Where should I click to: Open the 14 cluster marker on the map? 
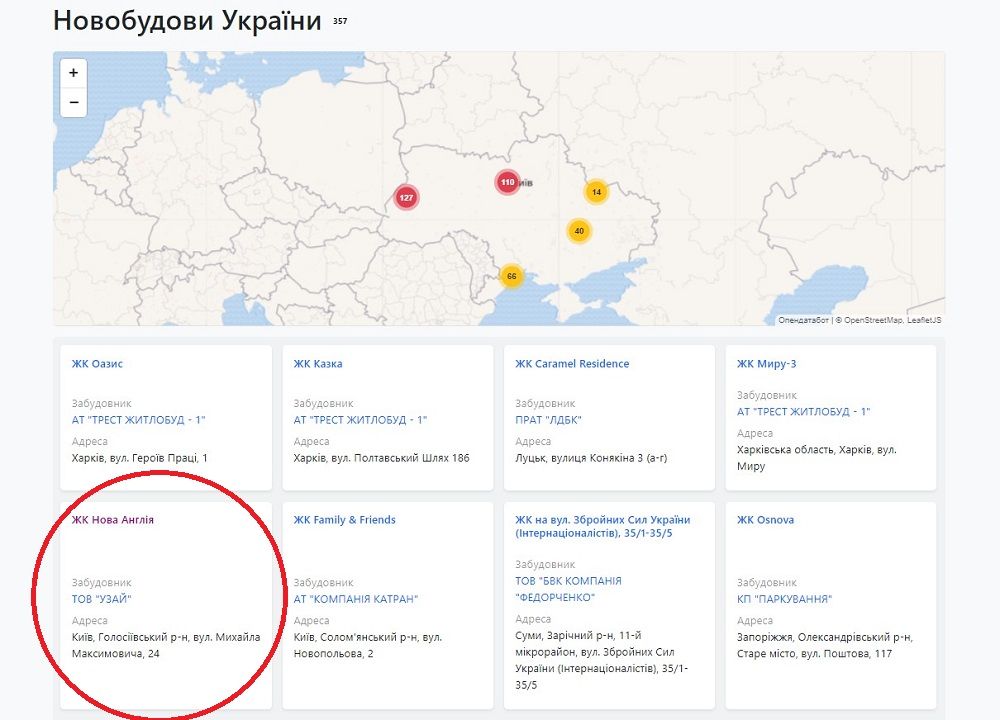pos(596,189)
